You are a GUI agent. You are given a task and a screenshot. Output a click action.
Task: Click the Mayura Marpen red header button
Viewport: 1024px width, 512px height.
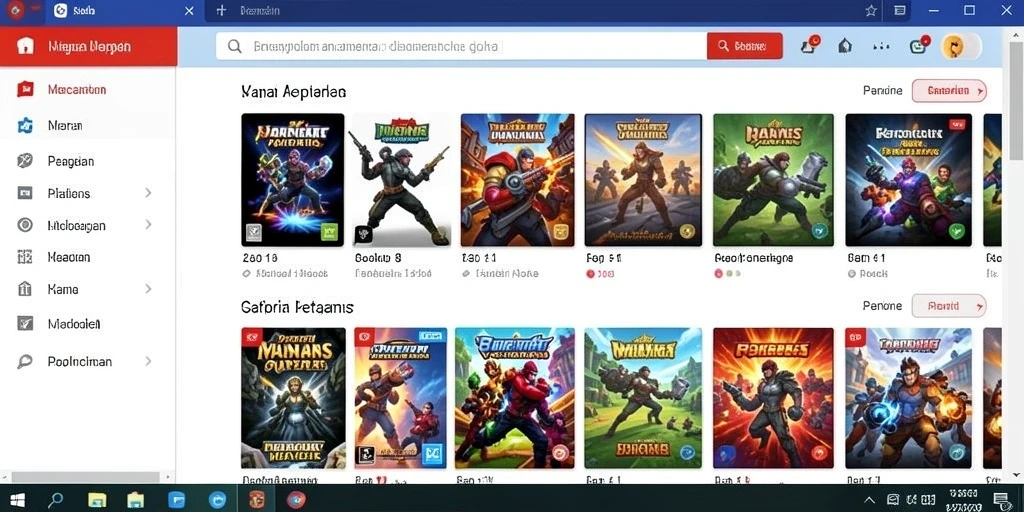point(89,46)
